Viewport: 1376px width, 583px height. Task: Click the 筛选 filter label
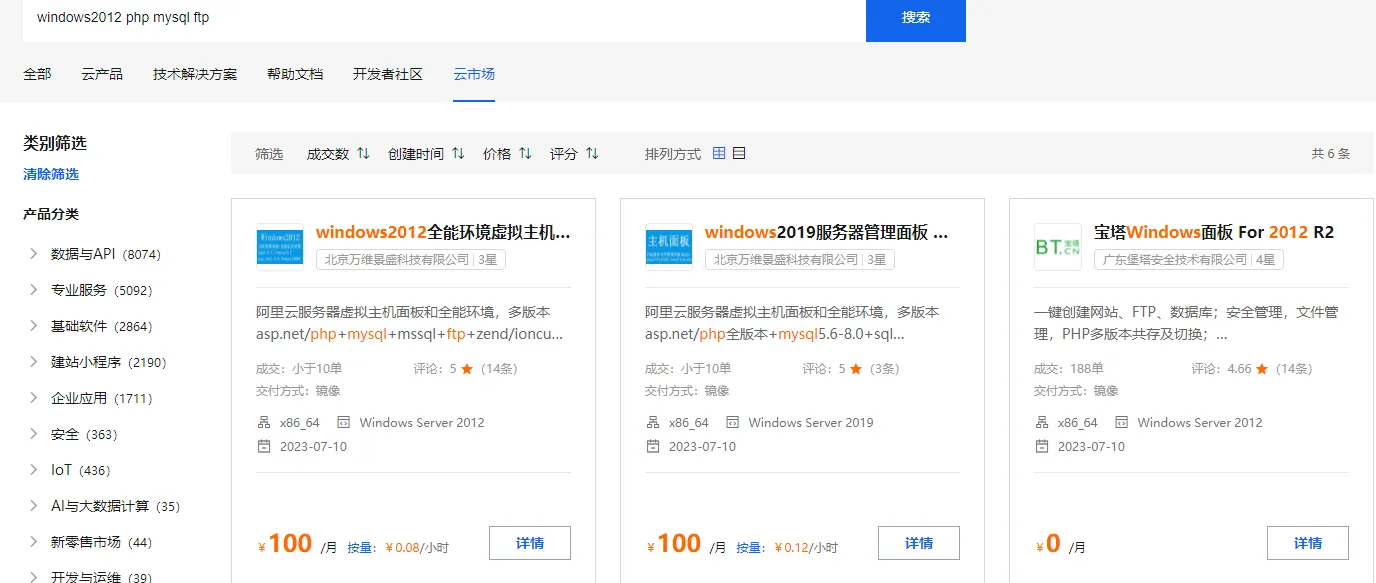click(x=268, y=152)
